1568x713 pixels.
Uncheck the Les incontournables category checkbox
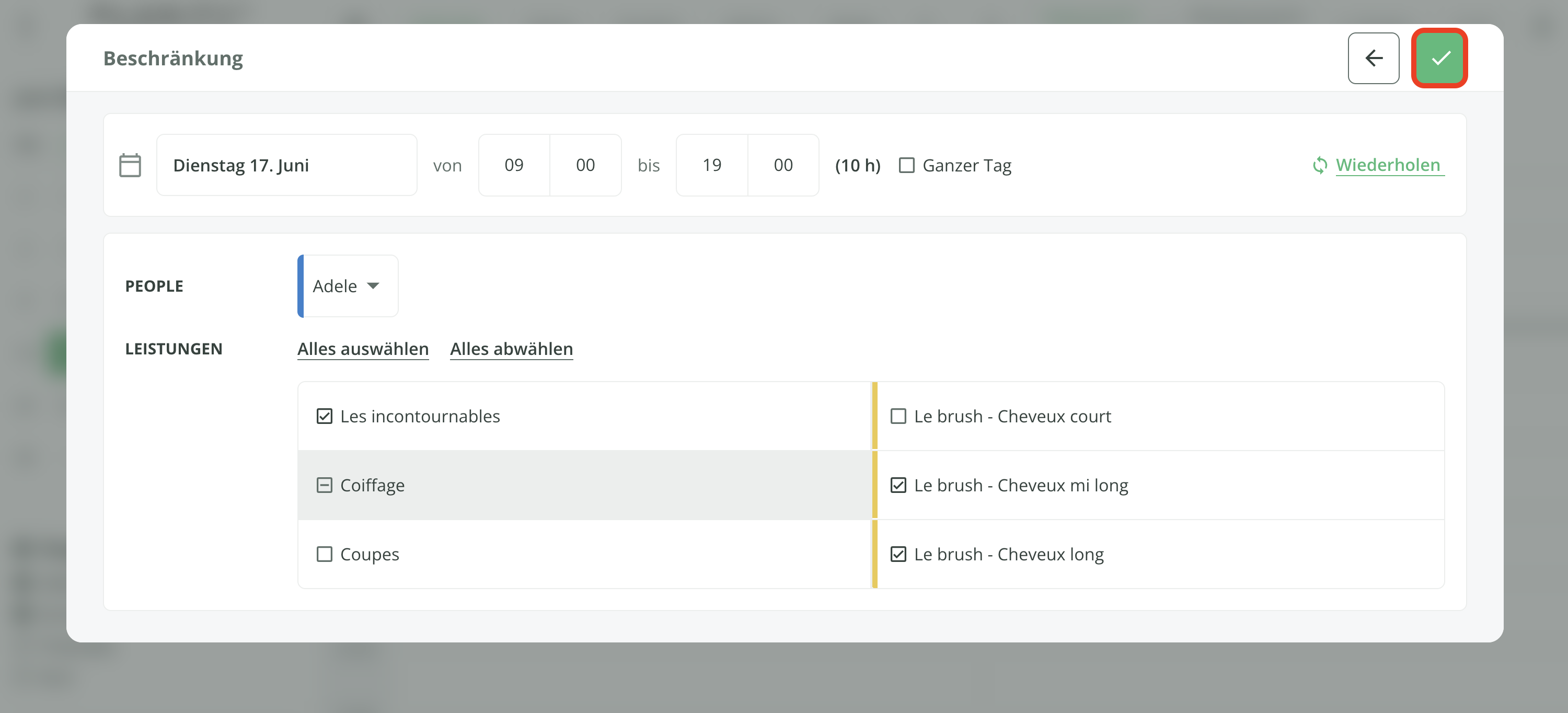pyautogui.click(x=325, y=417)
